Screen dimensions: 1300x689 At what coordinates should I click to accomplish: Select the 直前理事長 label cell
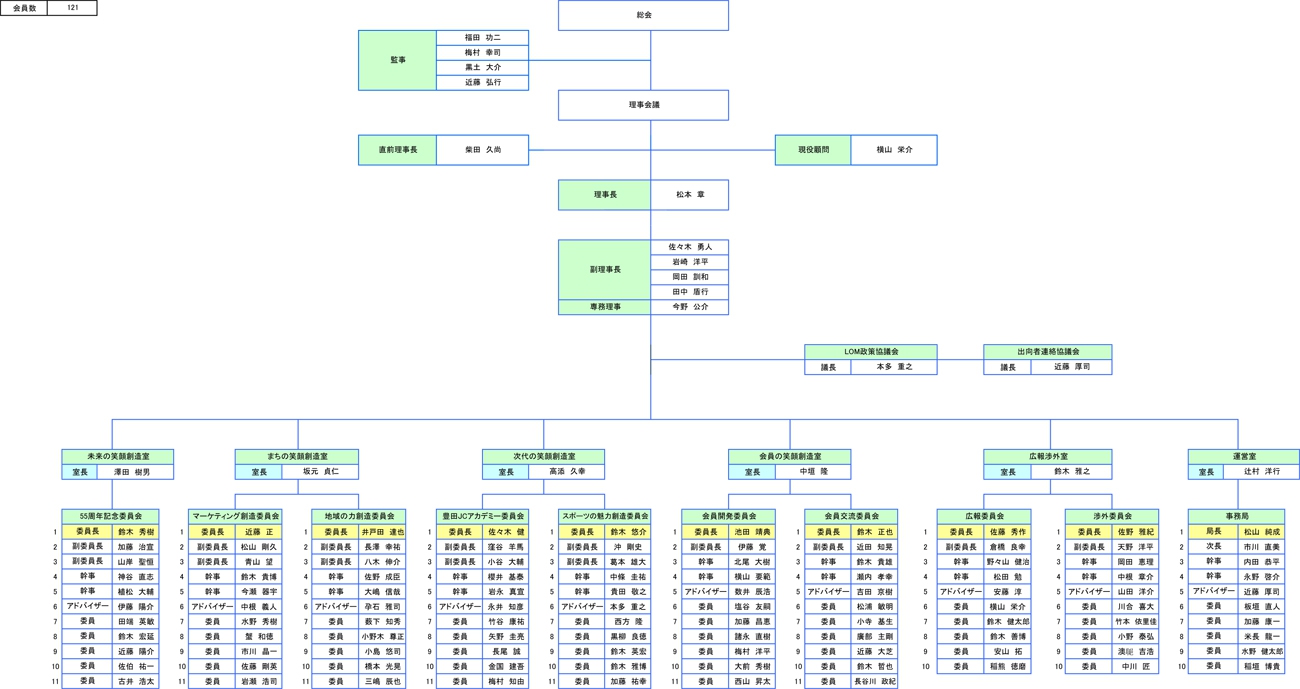pyautogui.click(x=397, y=150)
